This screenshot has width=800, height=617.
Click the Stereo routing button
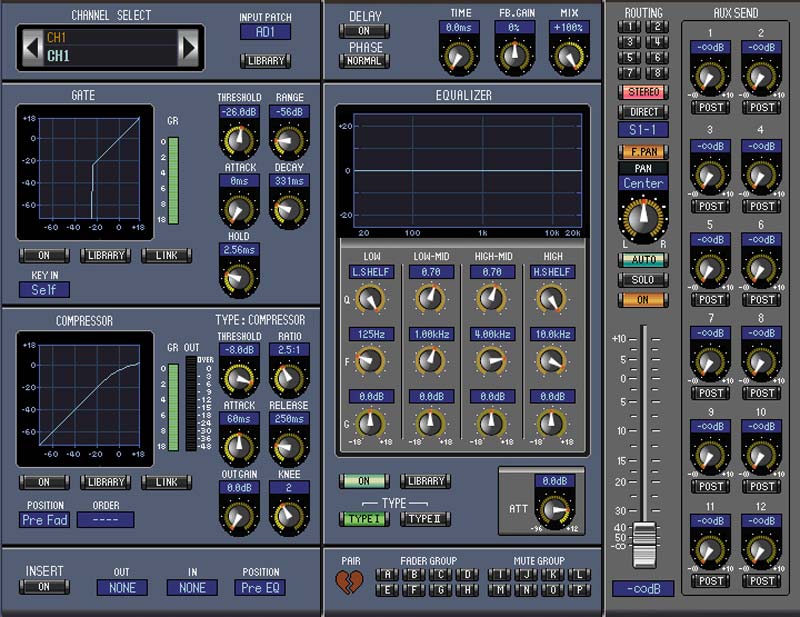coord(643,92)
